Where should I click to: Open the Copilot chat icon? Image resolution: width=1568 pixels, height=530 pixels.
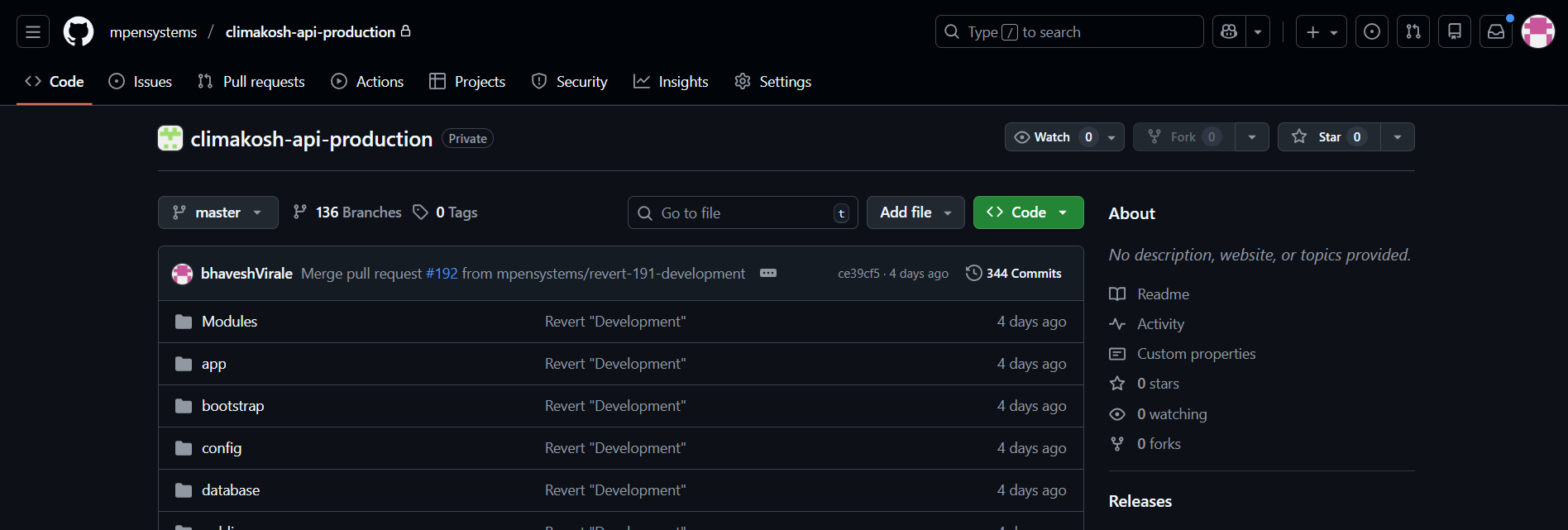pos(1229,32)
